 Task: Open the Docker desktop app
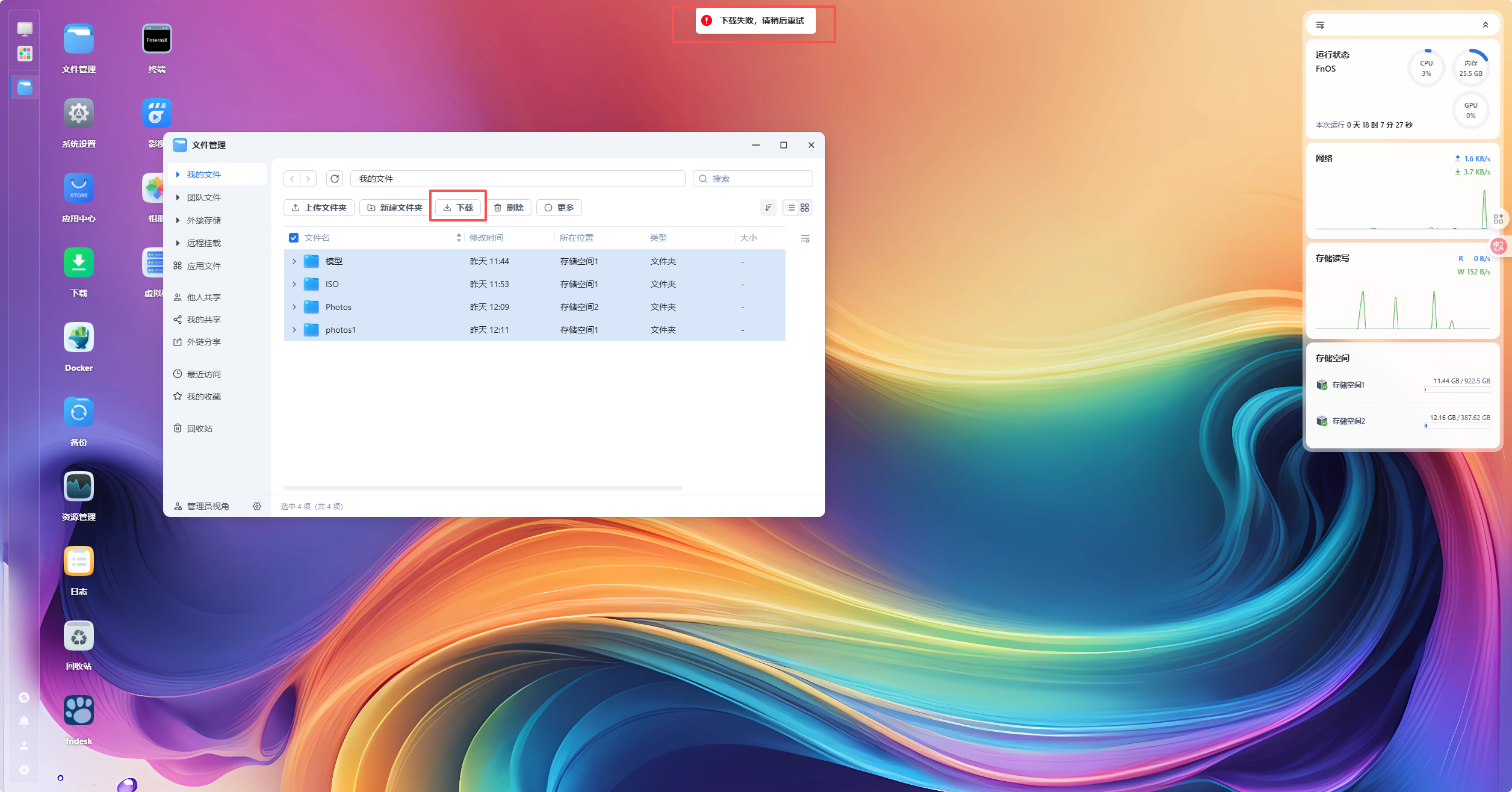click(x=79, y=338)
